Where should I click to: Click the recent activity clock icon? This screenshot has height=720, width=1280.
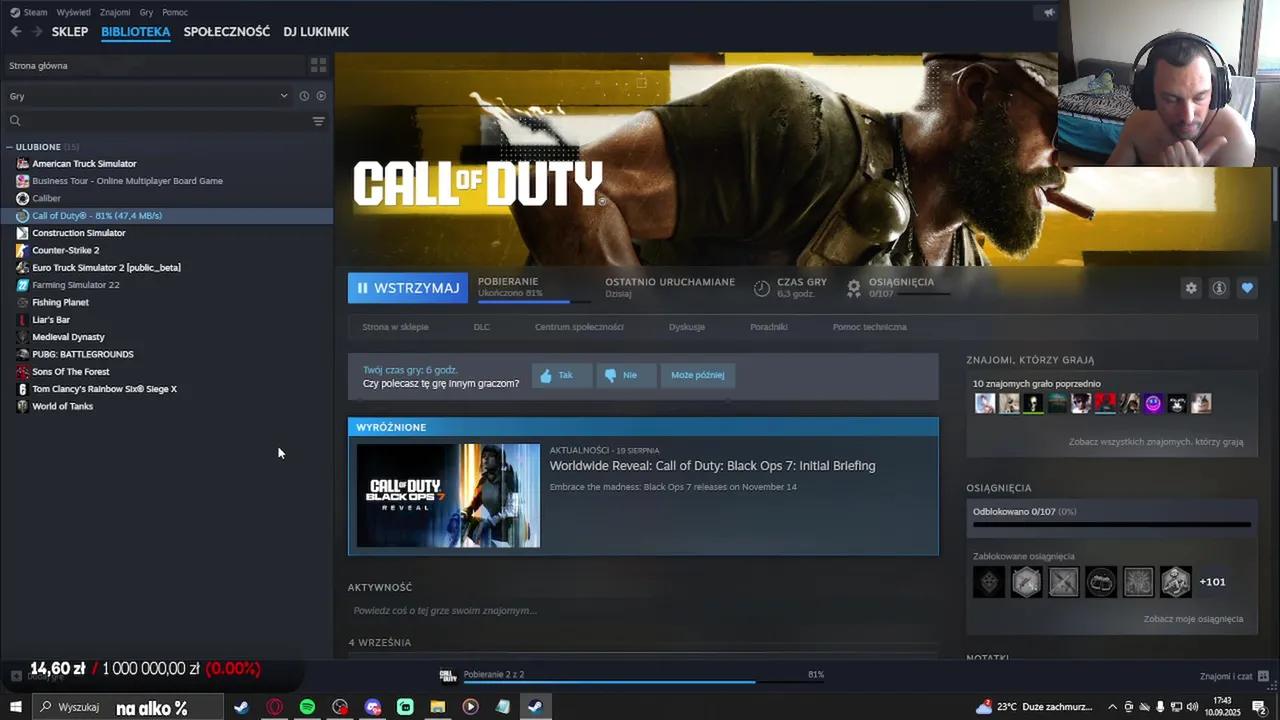(x=304, y=96)
